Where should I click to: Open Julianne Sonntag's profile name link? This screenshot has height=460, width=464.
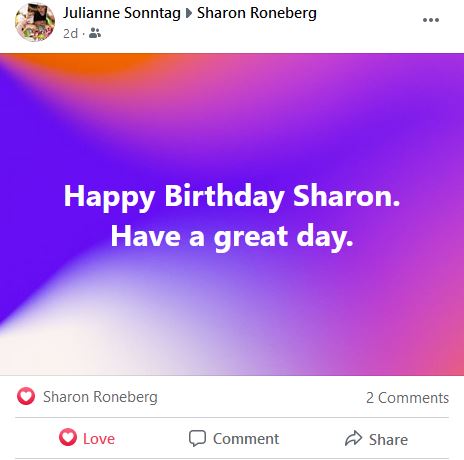click(122, 13)
